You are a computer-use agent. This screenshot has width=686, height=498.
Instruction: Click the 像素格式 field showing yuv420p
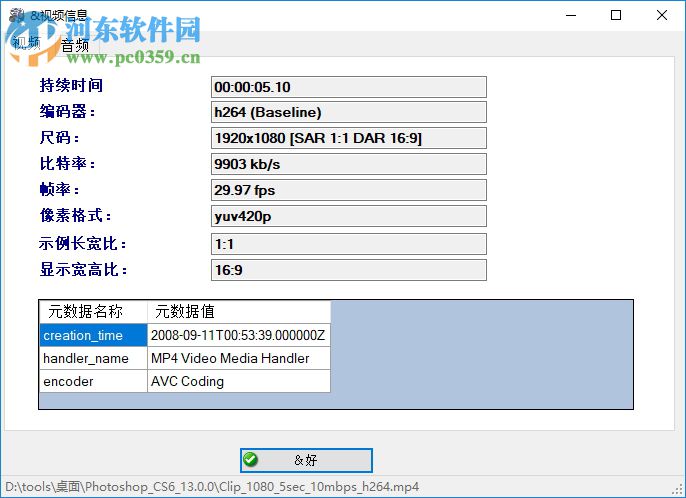[x=349, y=216]
